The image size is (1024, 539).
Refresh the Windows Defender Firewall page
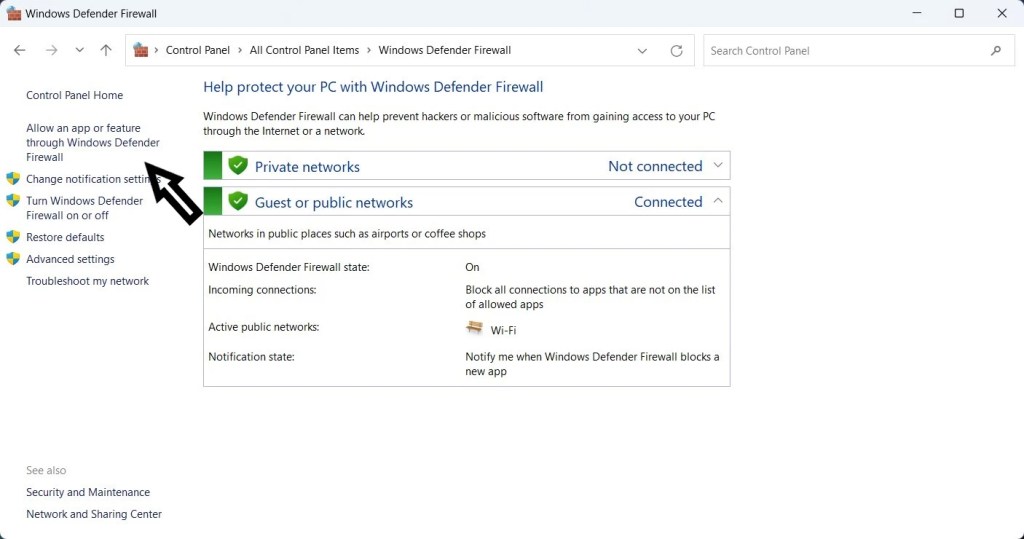(677, 51)
